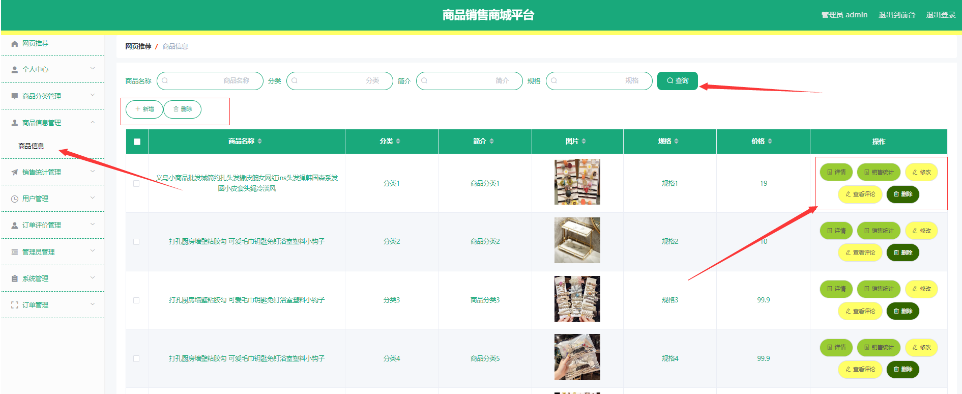The height and width of the screenshot is (394, 962).
Task: Click sort arrows on 价格 column header
Action: coord(770,142)
